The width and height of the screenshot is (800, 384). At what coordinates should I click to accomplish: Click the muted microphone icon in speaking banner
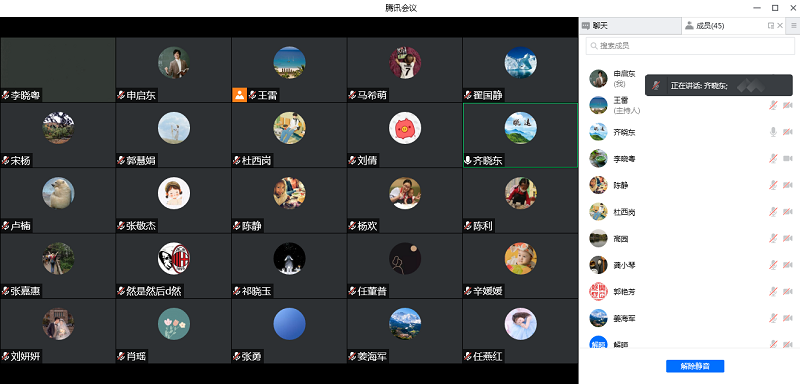point(657,86)
